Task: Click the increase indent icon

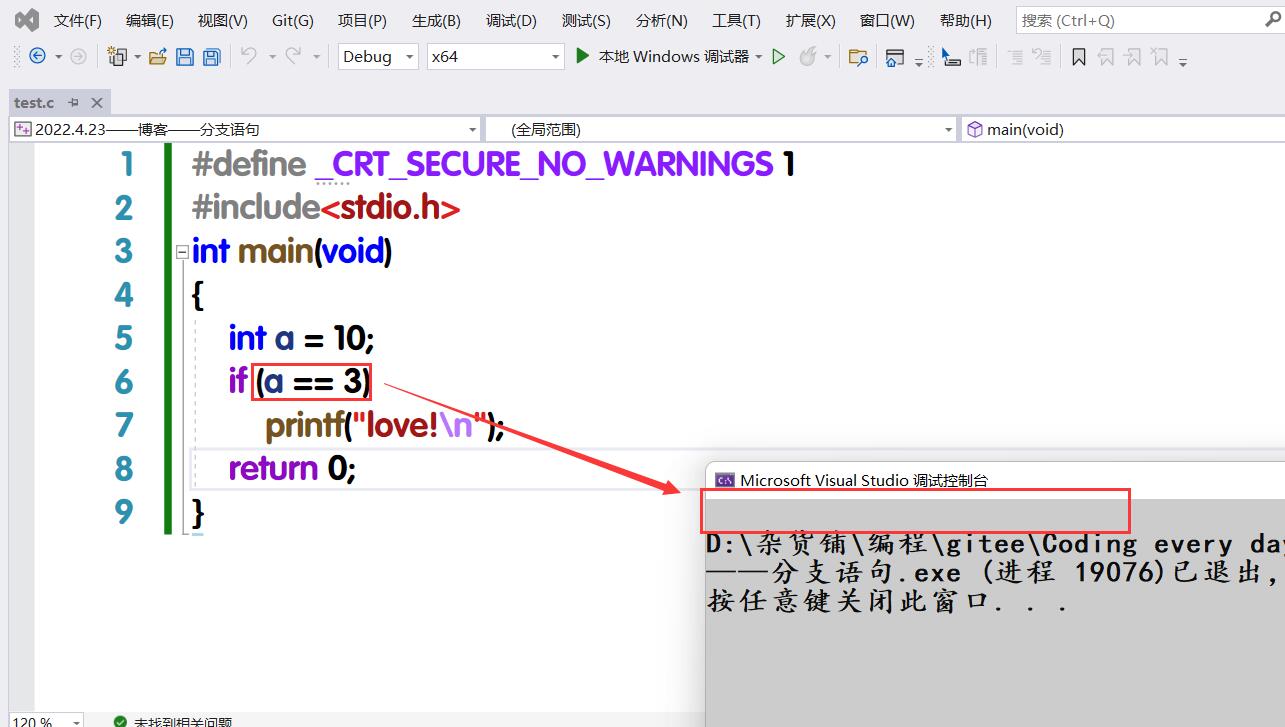Action: 1042,57
